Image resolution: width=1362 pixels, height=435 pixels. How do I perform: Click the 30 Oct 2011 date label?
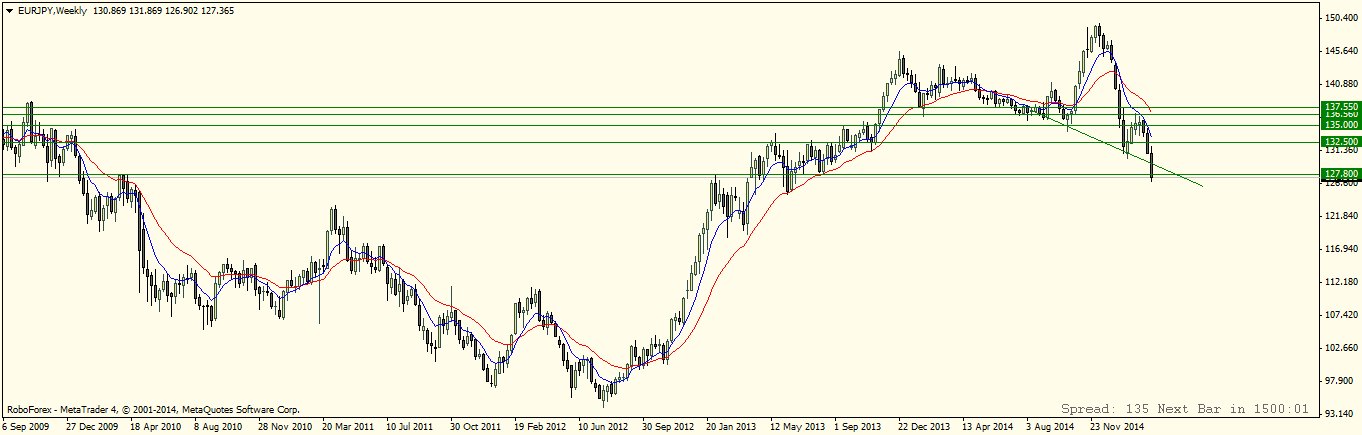coord(475,426)
